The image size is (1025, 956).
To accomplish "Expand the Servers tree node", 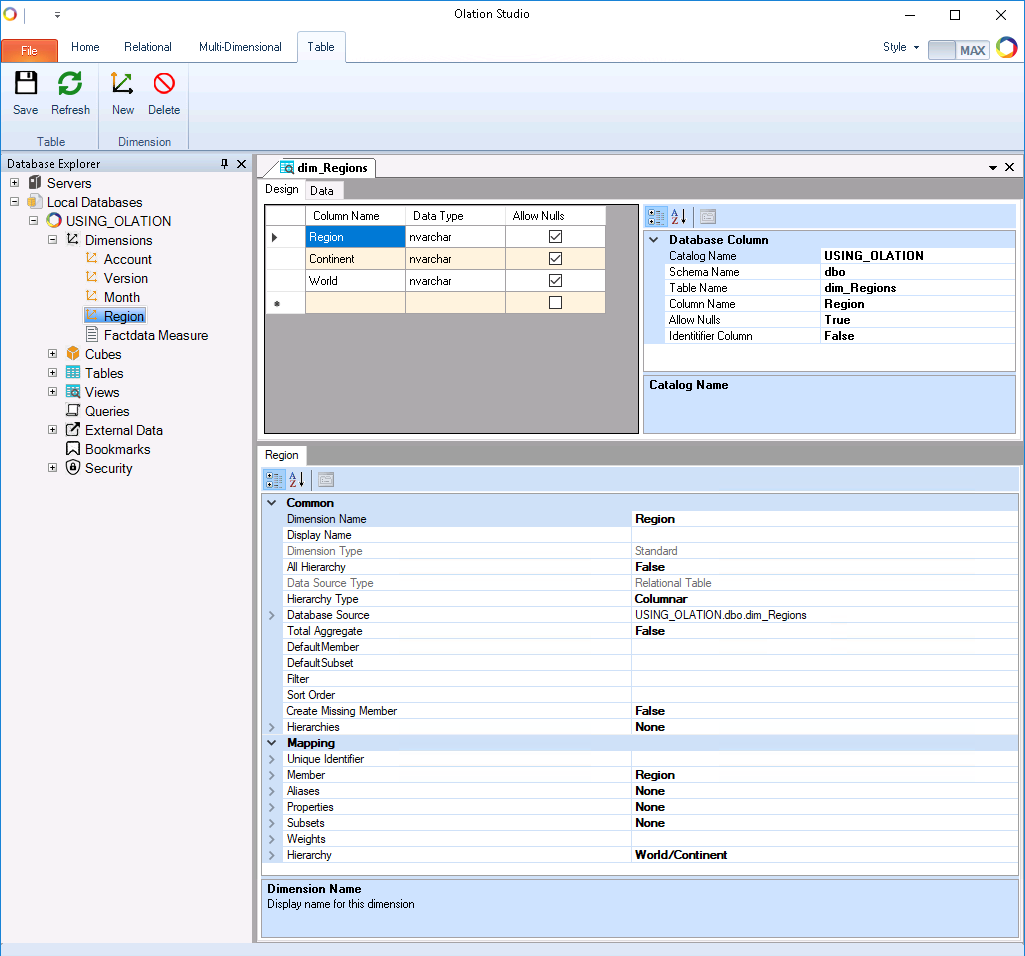I will pos(15,183).
